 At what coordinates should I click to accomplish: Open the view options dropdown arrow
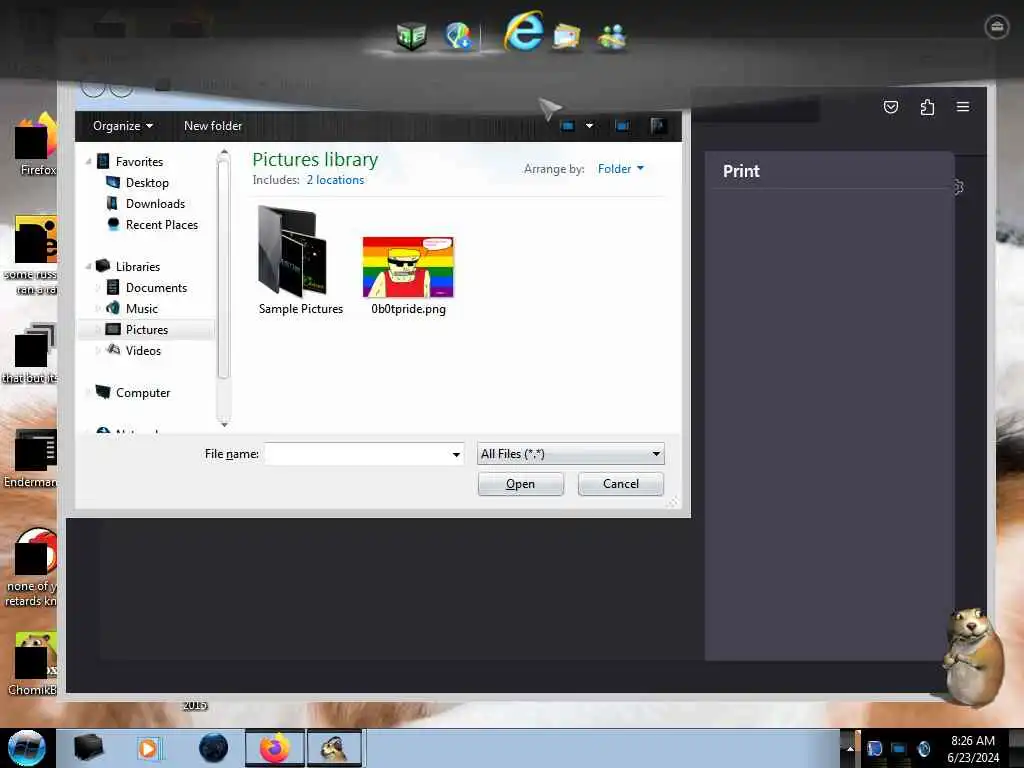[589, 126]
